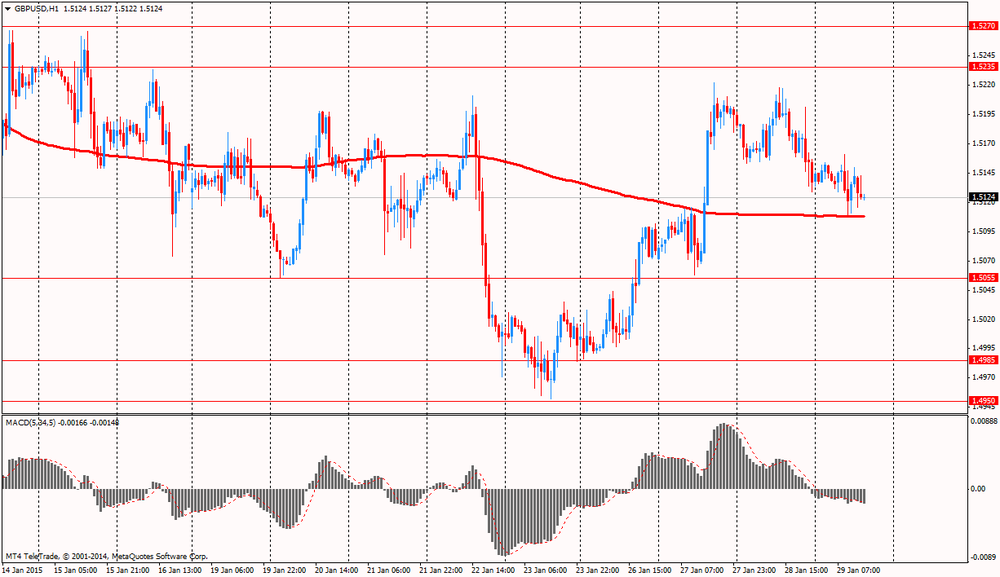Click the 14 Jan 2015 date label

(x=22, y=571)
